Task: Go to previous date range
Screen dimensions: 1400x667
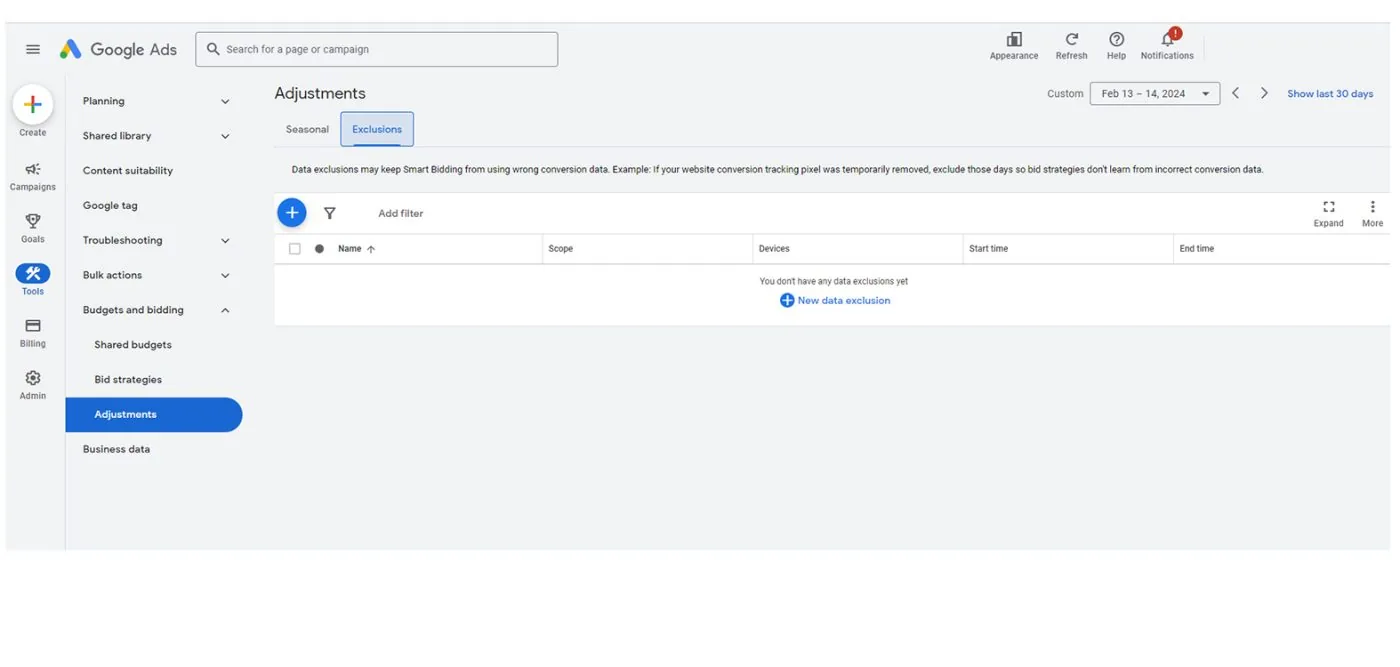Action: (x=1236, y=93)
